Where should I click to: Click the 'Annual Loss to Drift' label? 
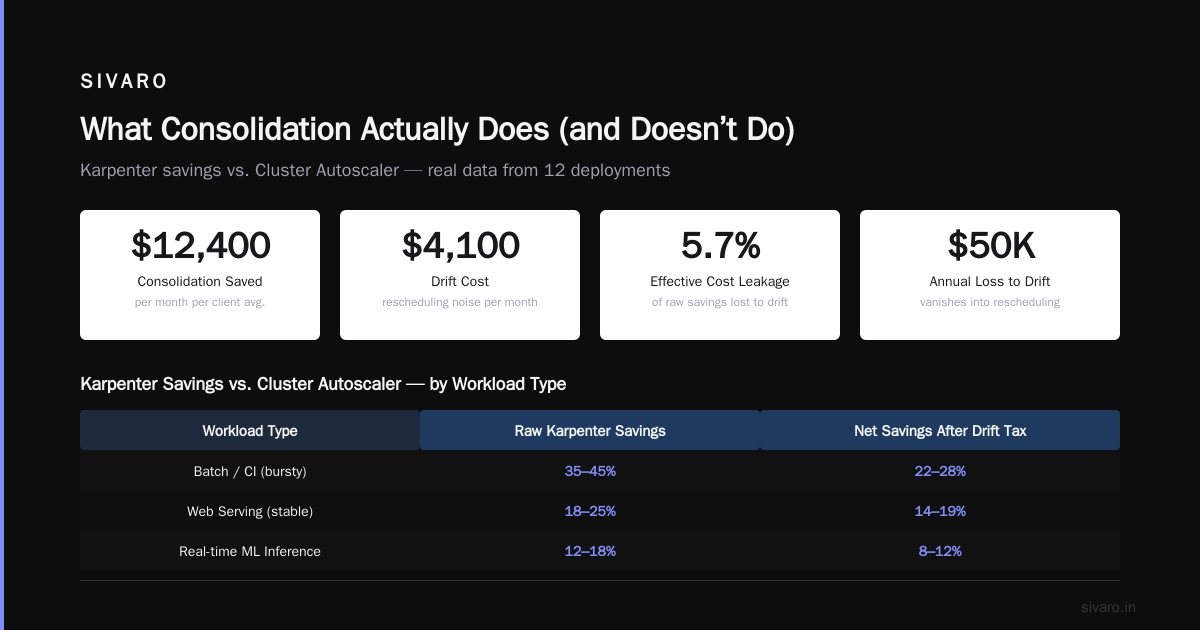click(990, 282)
